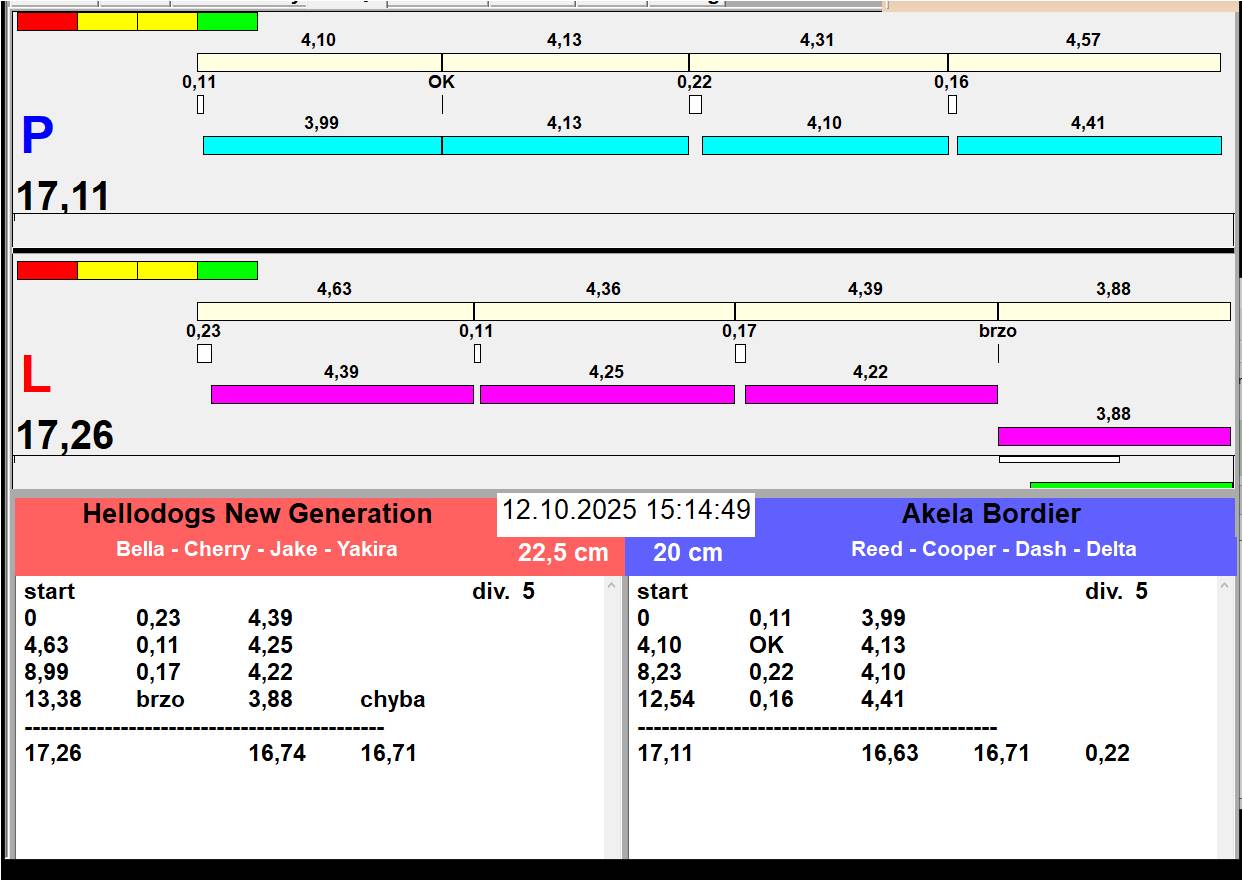Image resolution: width=1242 pixels, height=880 pixels.
Task: Click the magenta 3,88 rerun bar
Action: tap(1114, 436)
